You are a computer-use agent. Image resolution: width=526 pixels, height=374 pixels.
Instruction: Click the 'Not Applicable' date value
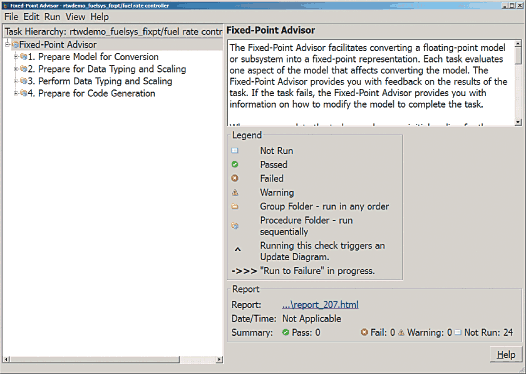coord(312,319)
